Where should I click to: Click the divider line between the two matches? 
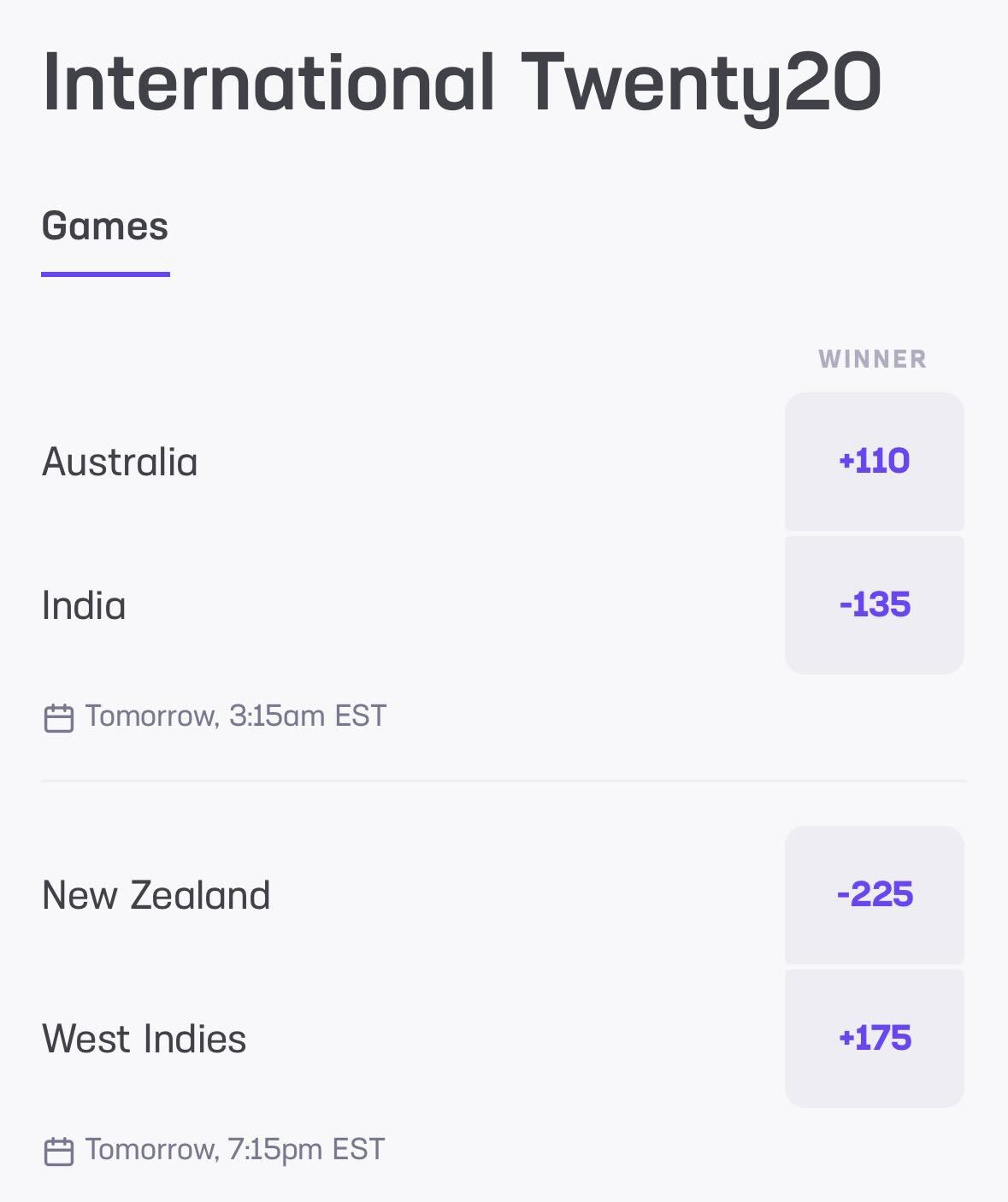point(504,781)
